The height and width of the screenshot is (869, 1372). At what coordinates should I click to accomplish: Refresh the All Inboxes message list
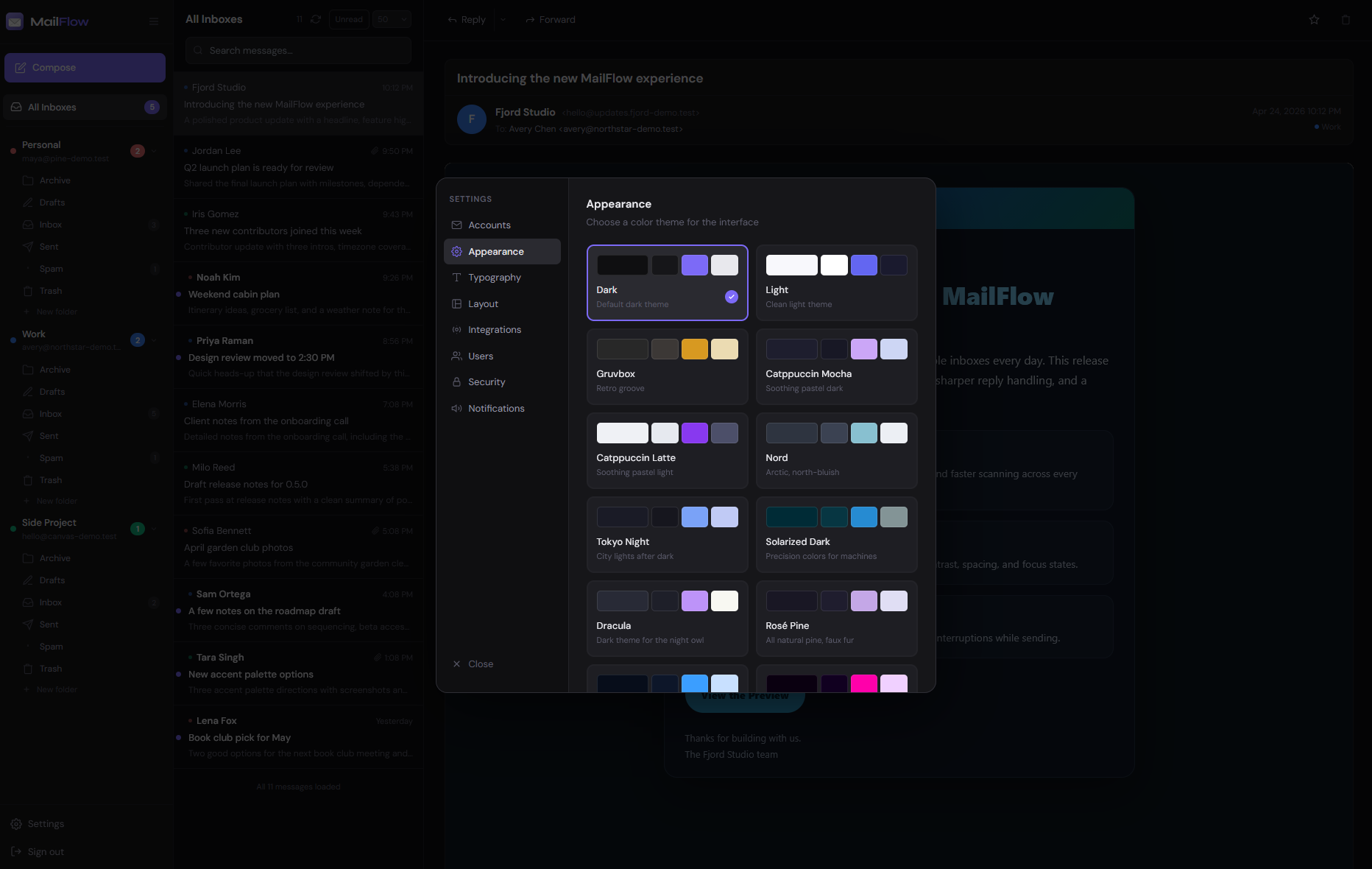tap(316, 19)
